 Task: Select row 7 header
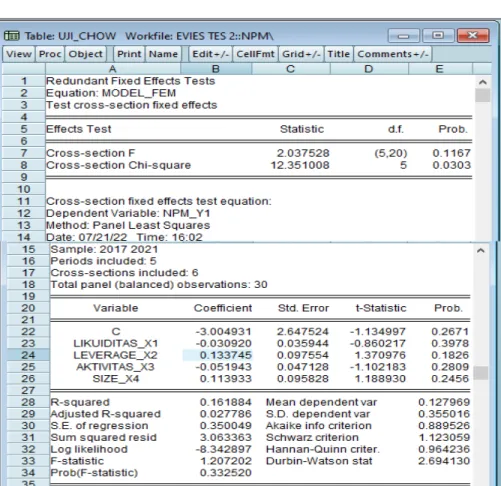(23, 153)
